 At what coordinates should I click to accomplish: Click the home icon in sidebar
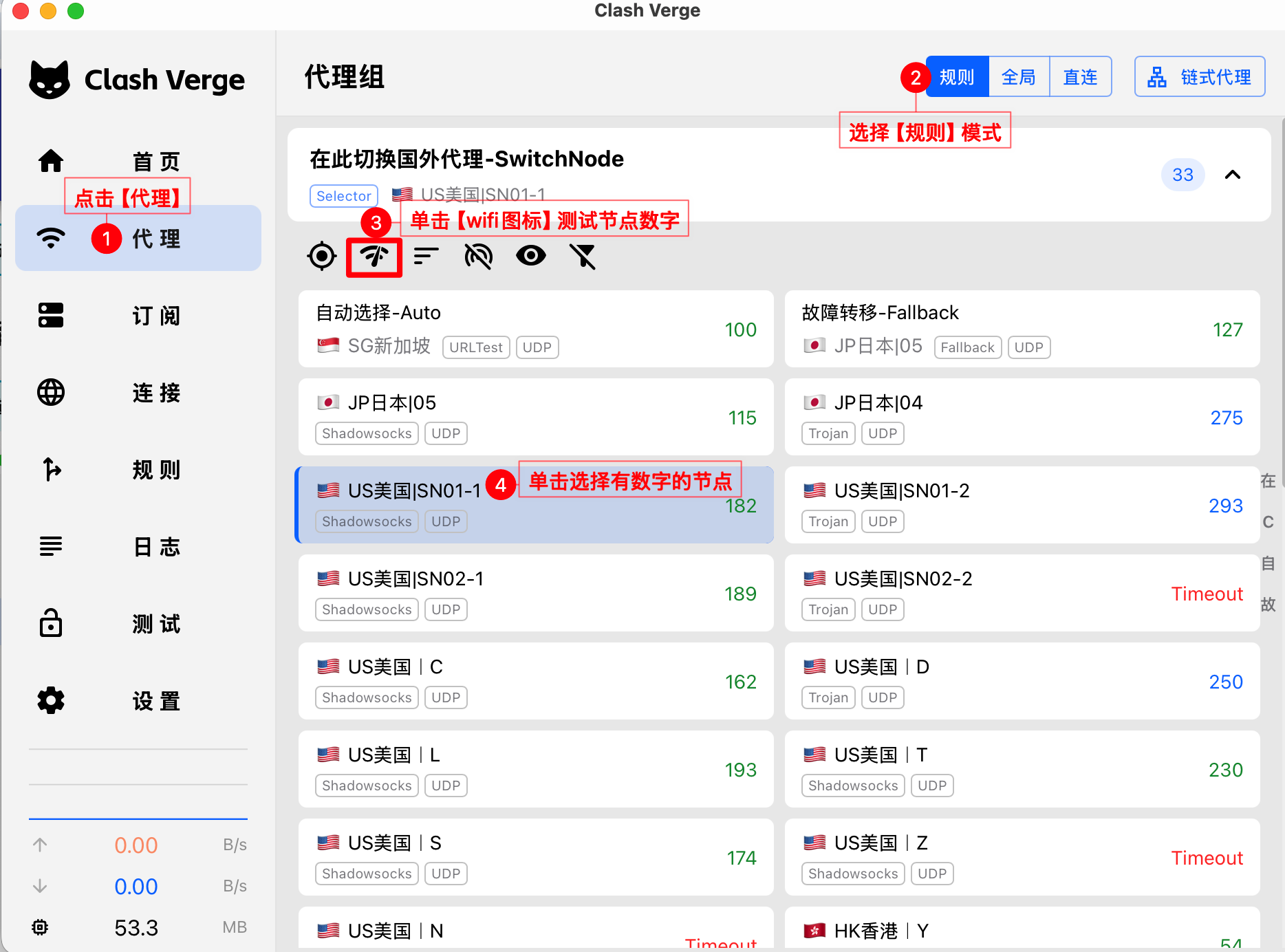[x=51, y=161]
